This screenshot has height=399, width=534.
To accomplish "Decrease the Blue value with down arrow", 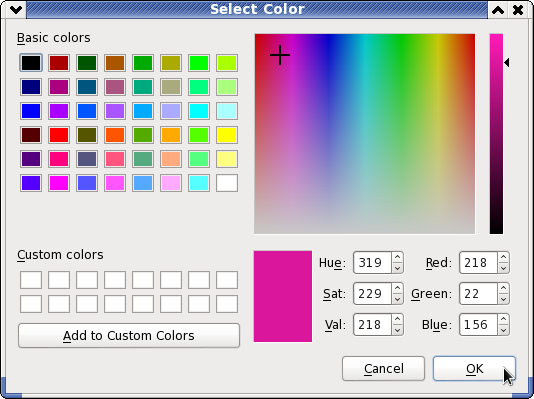I will pyautogui.click(x=503, y=330).
